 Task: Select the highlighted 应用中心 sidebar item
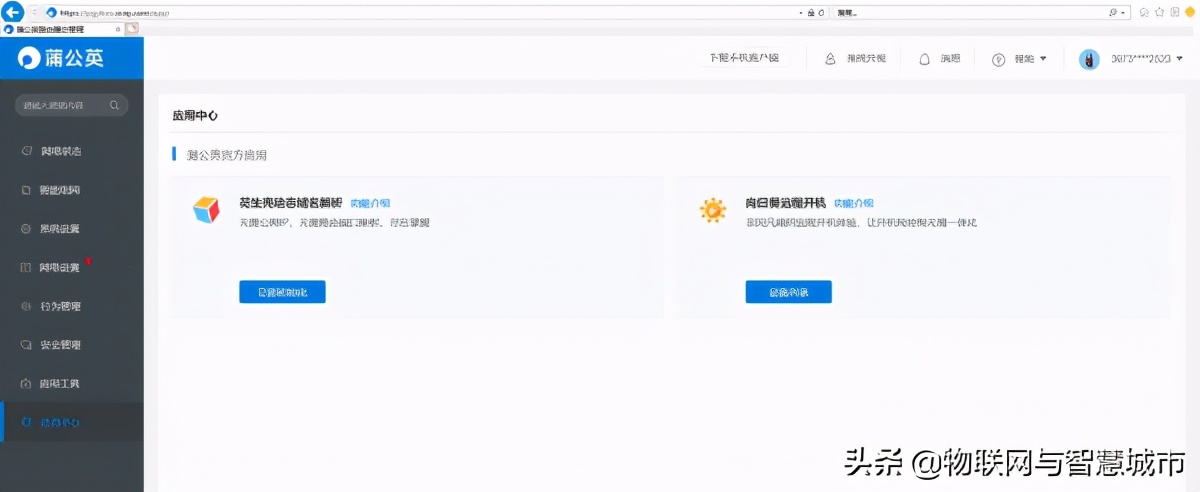(72, 422)
